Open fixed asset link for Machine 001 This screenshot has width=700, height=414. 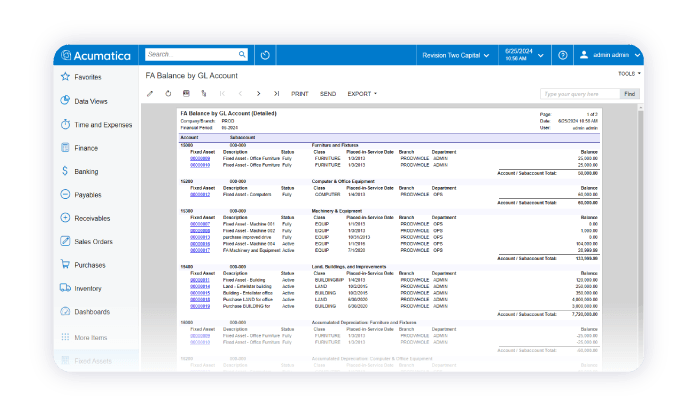[200, 224]
